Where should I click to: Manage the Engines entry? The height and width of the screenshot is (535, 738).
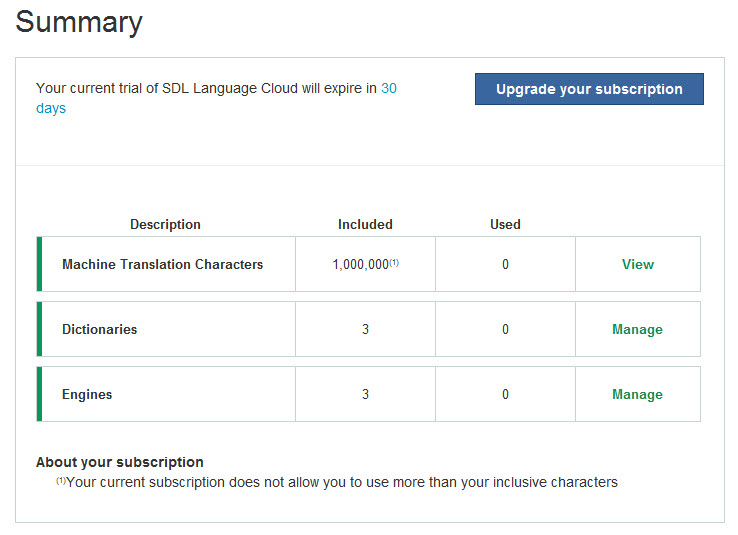[x=637, y=394]
